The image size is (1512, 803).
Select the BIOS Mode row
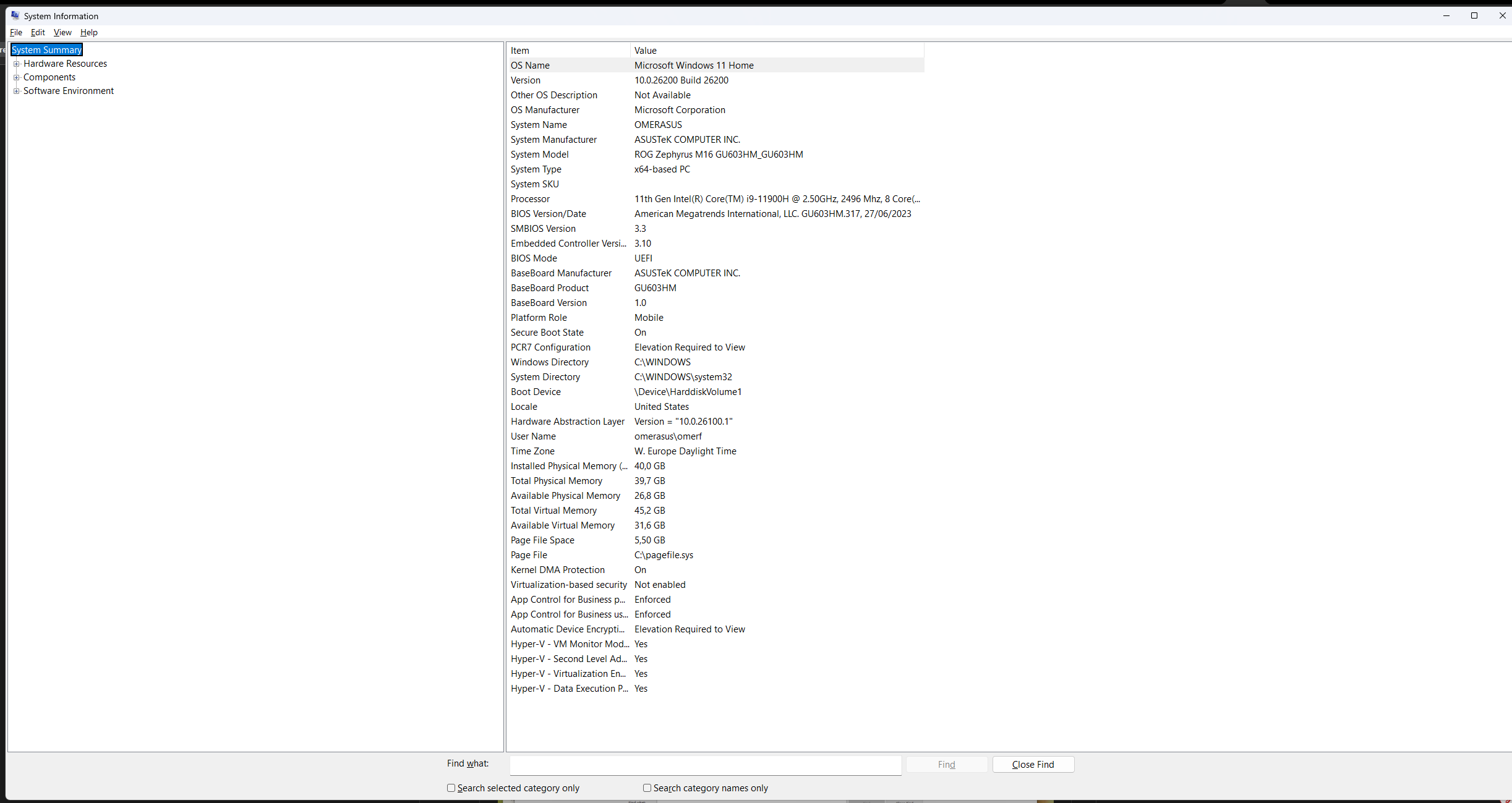(715, 258)
